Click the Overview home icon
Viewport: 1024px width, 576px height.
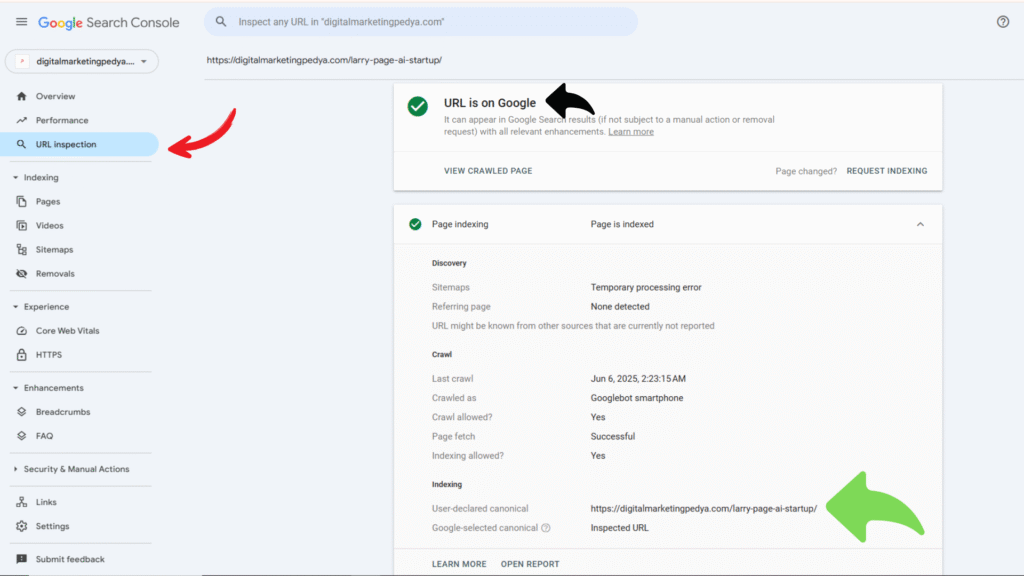tap(22, 96)
